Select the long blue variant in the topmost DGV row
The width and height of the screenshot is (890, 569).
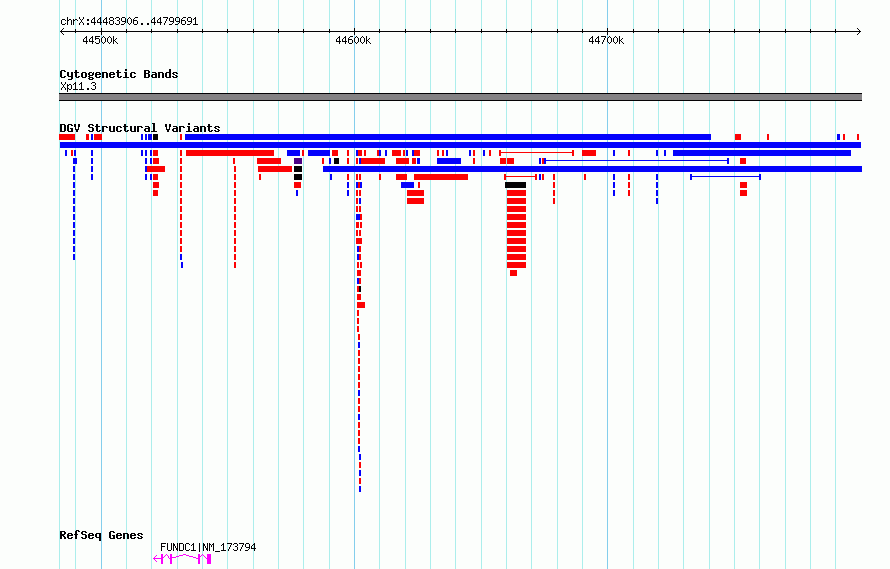448,137
